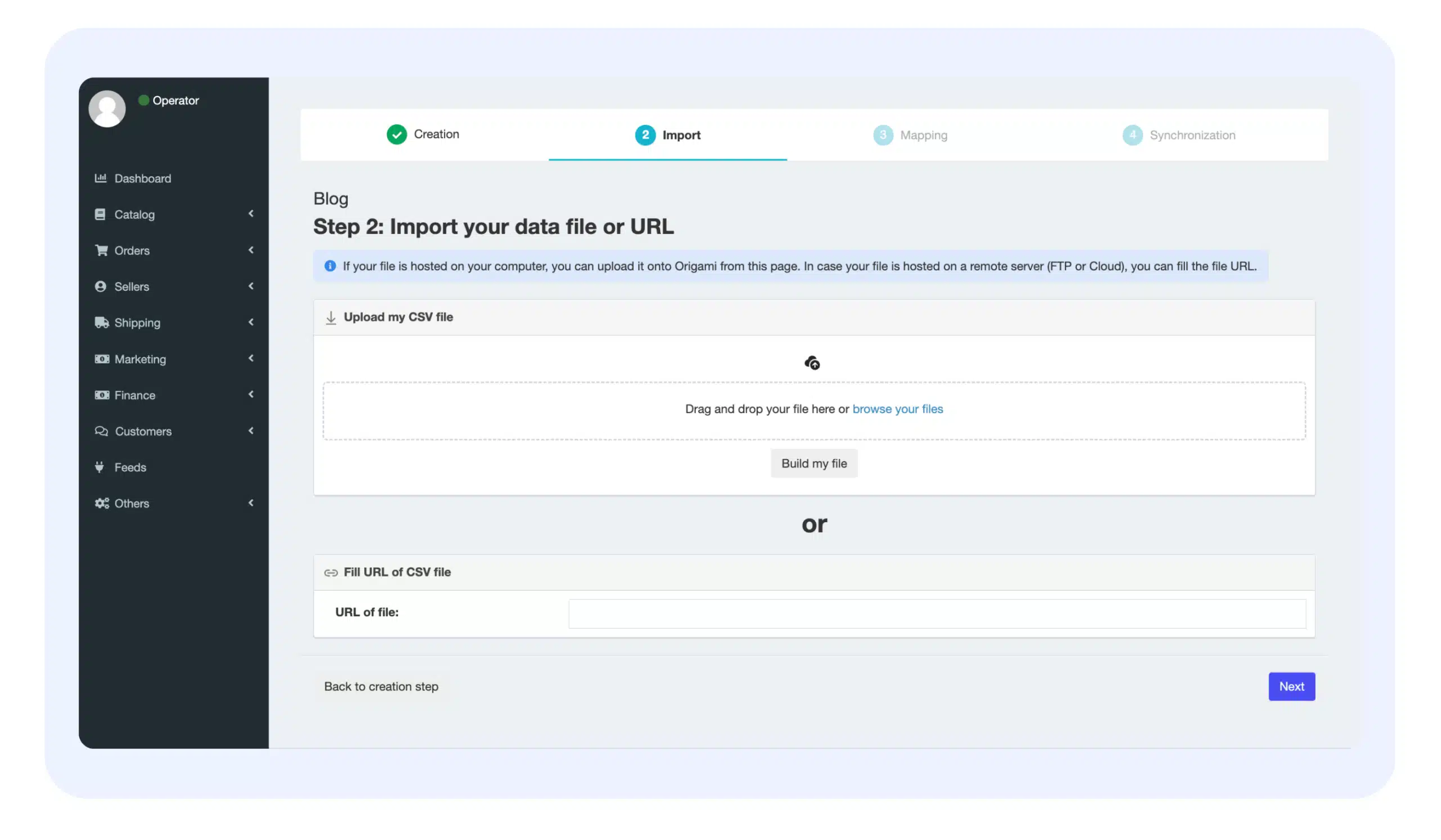Click the Fill URL of CSV file header
The width and height of the screenshot is (1441, 840).
[814, 572]
